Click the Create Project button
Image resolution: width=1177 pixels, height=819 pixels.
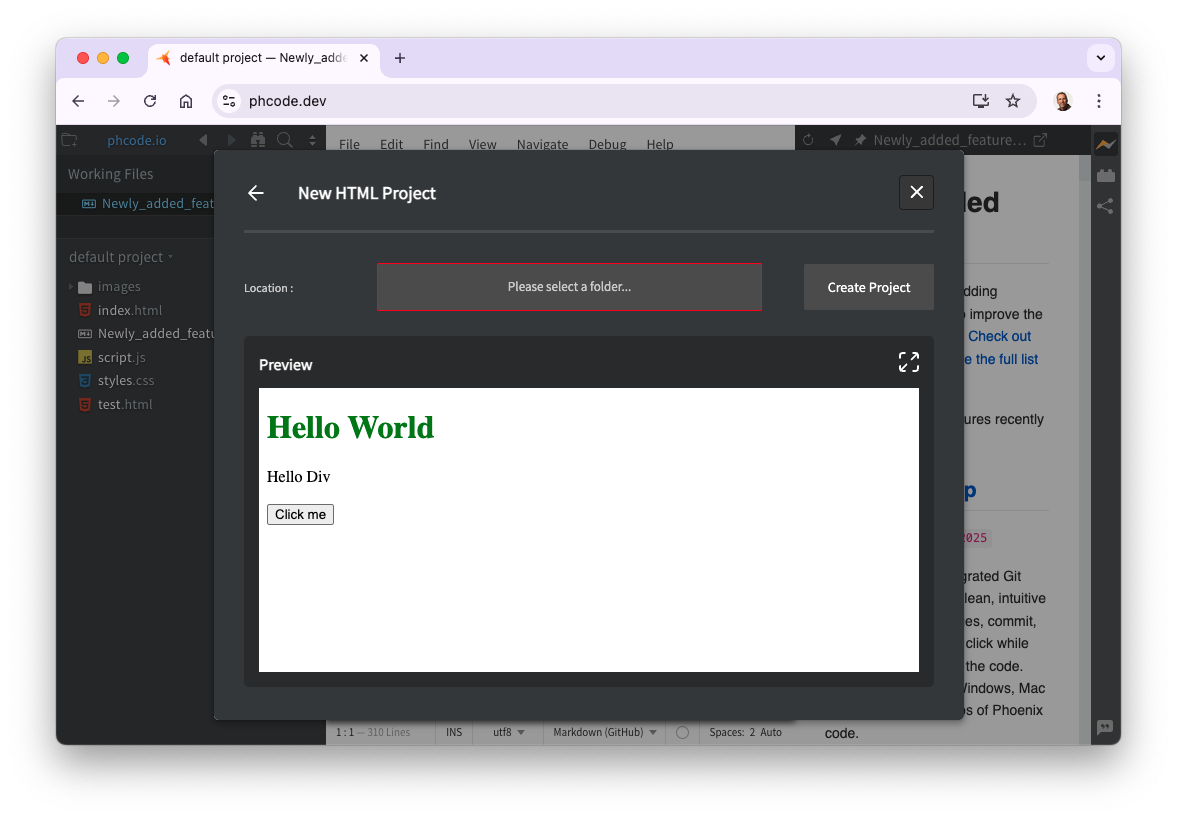pyautogui.click(x=868, y=287)
